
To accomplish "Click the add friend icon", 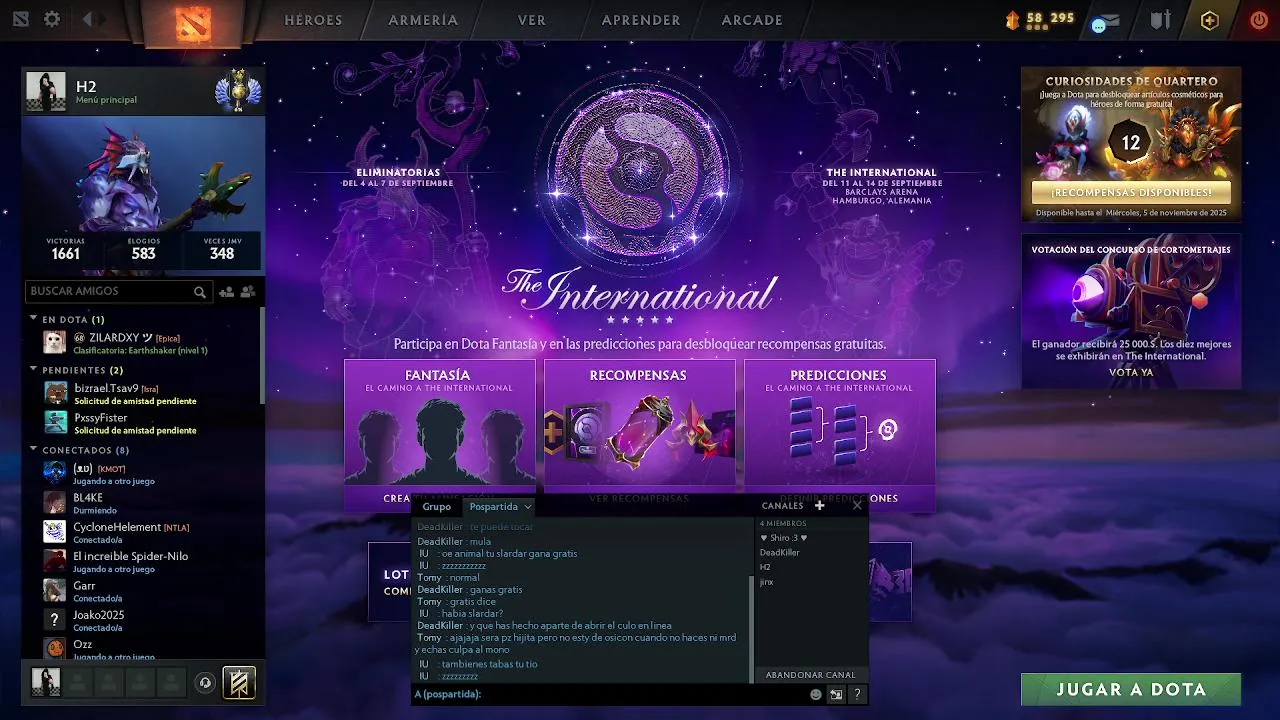I will (227, 292).
